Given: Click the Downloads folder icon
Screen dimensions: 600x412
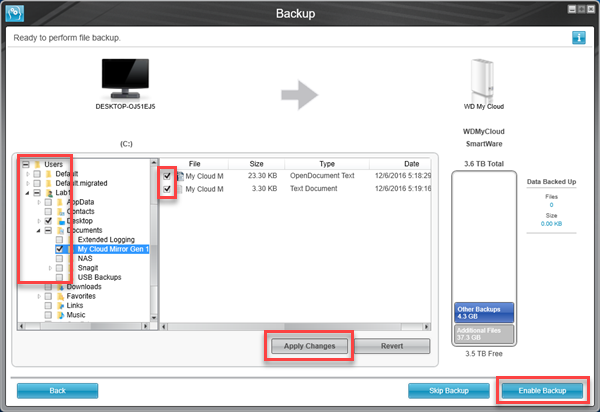Looking at the screenshot, I should [x=60, y=287].
